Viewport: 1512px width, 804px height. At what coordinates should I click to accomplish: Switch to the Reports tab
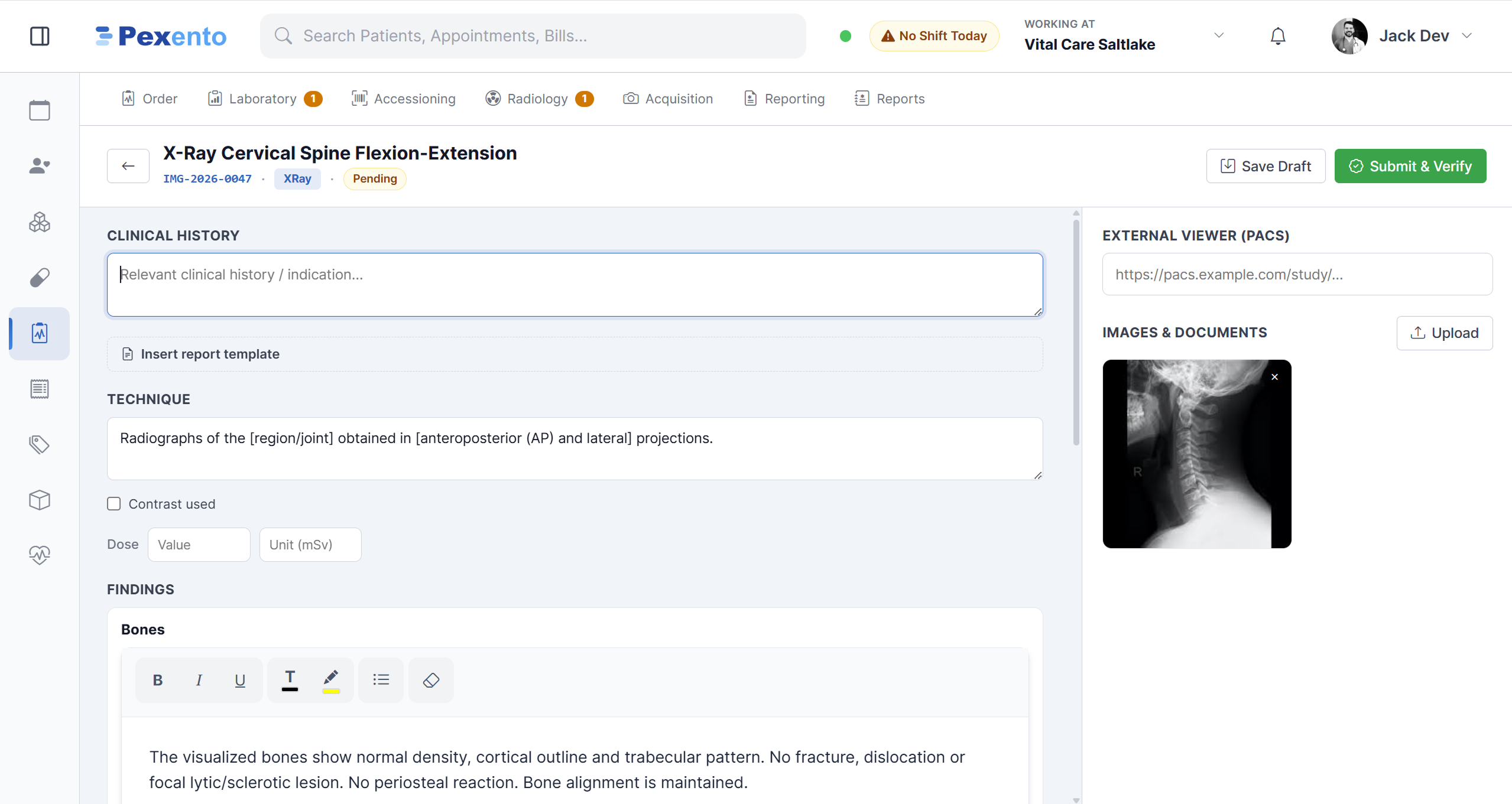890,99
